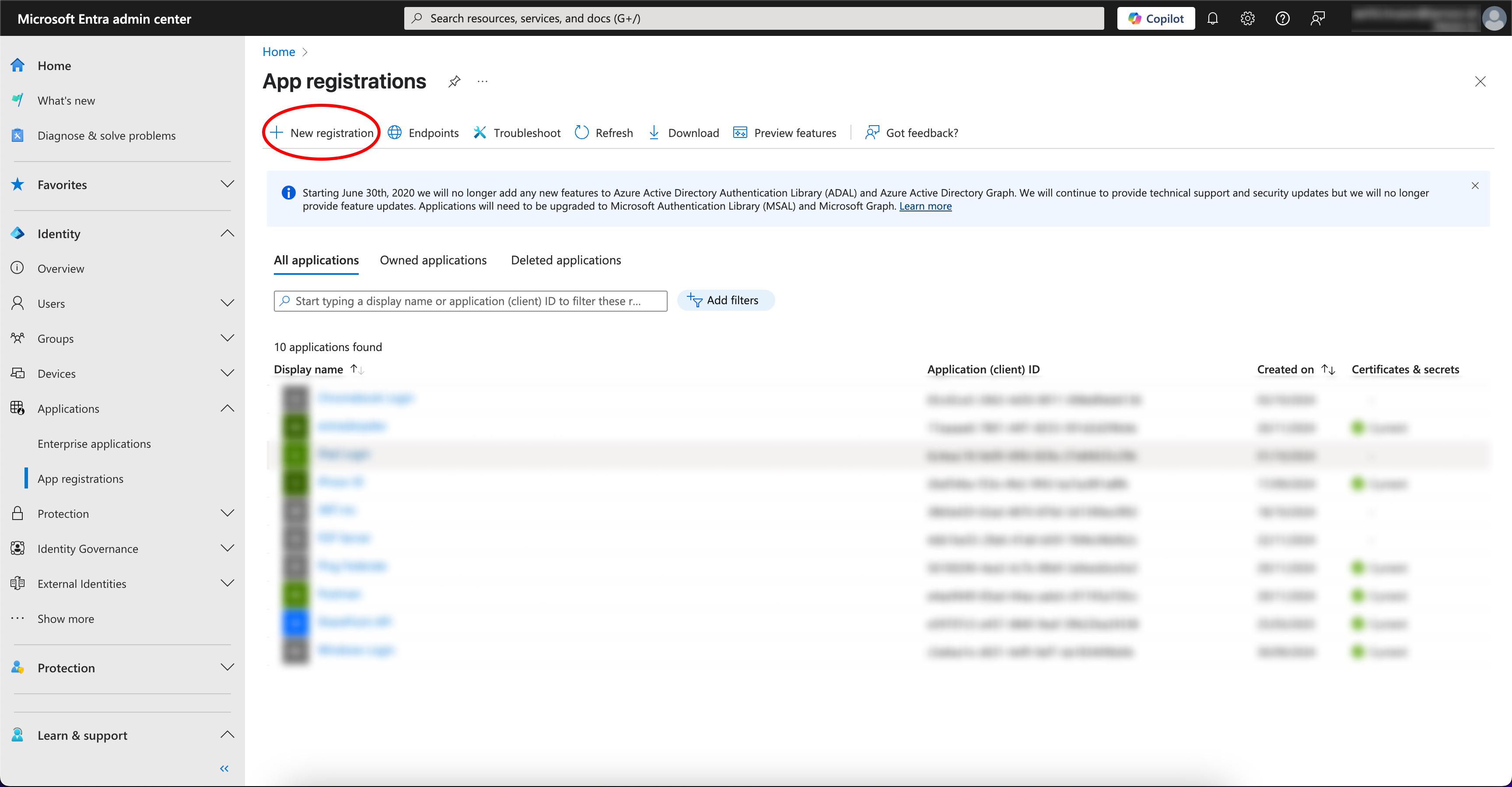The width and height of the screenshot is (1512, 787).
Task: Collapse the Identity section chevron
Action: (x=227, y=234)
